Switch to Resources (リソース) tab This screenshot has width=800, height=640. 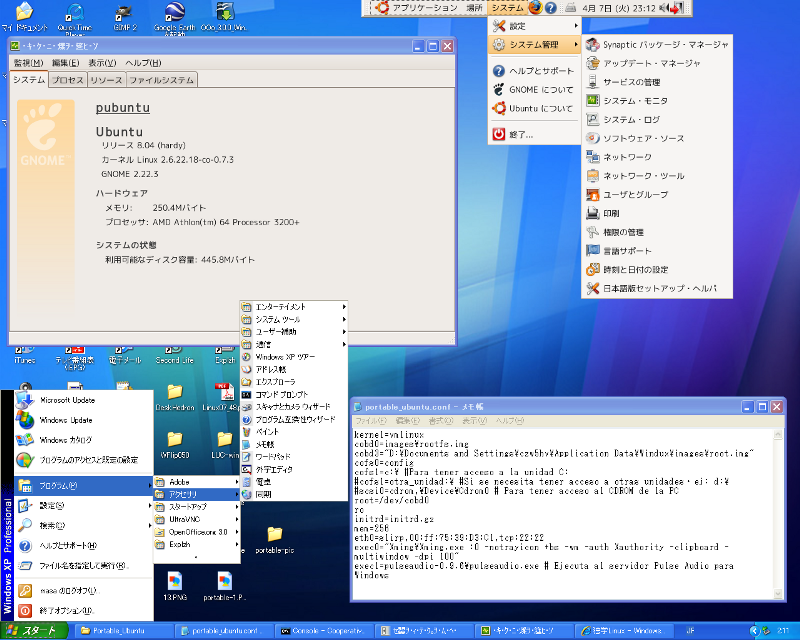(x=106, y=80)
